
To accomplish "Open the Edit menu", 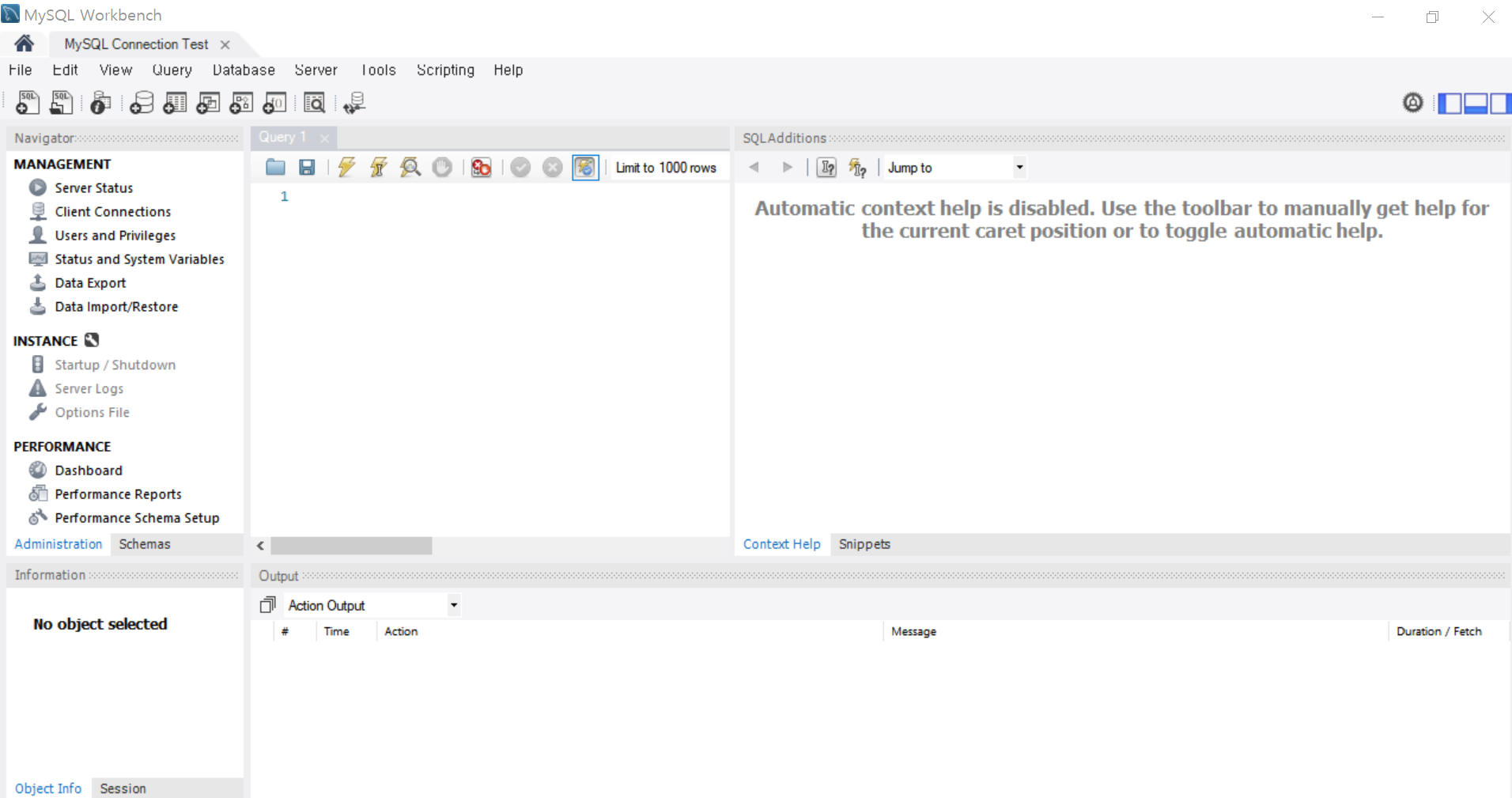I will point(65,70).
